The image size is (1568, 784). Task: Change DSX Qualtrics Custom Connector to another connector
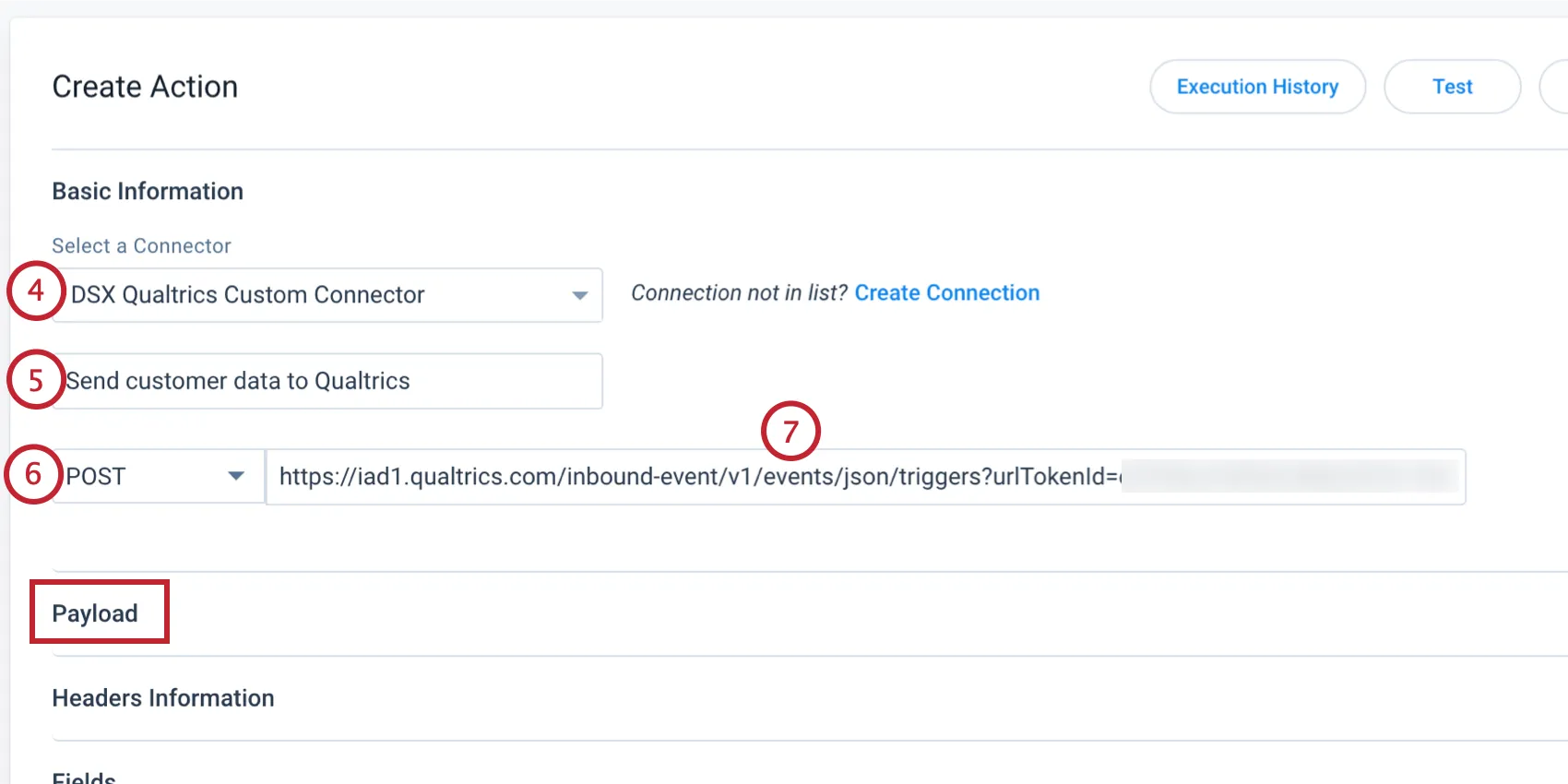point(579,295)
